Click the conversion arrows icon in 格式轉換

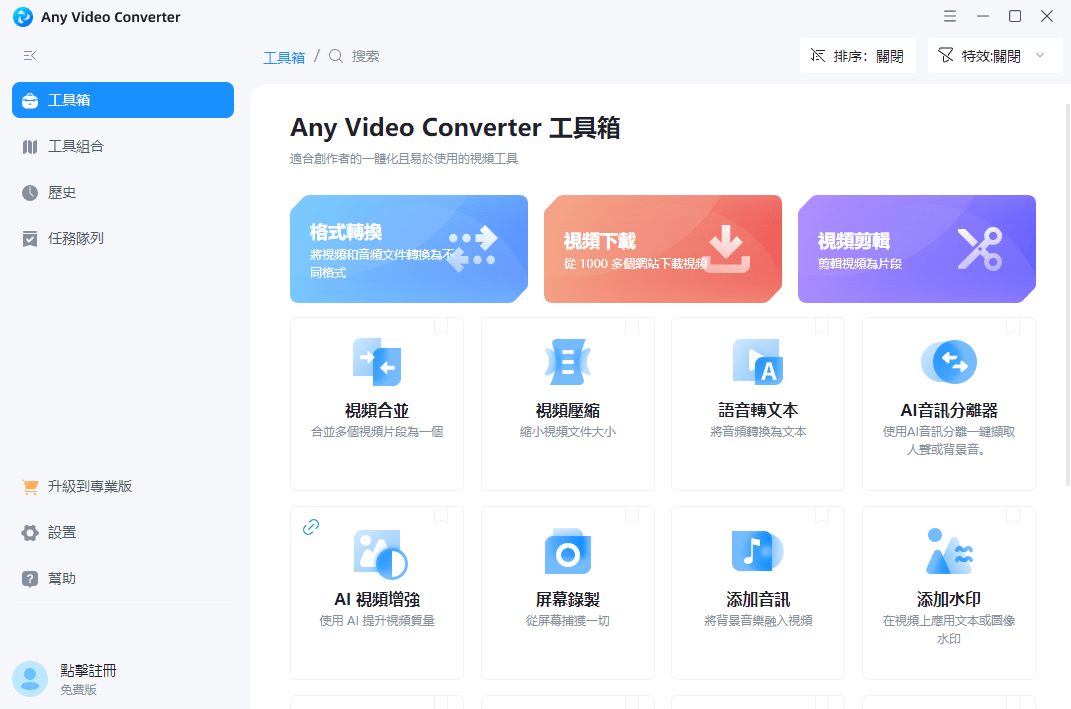point(473,249)
